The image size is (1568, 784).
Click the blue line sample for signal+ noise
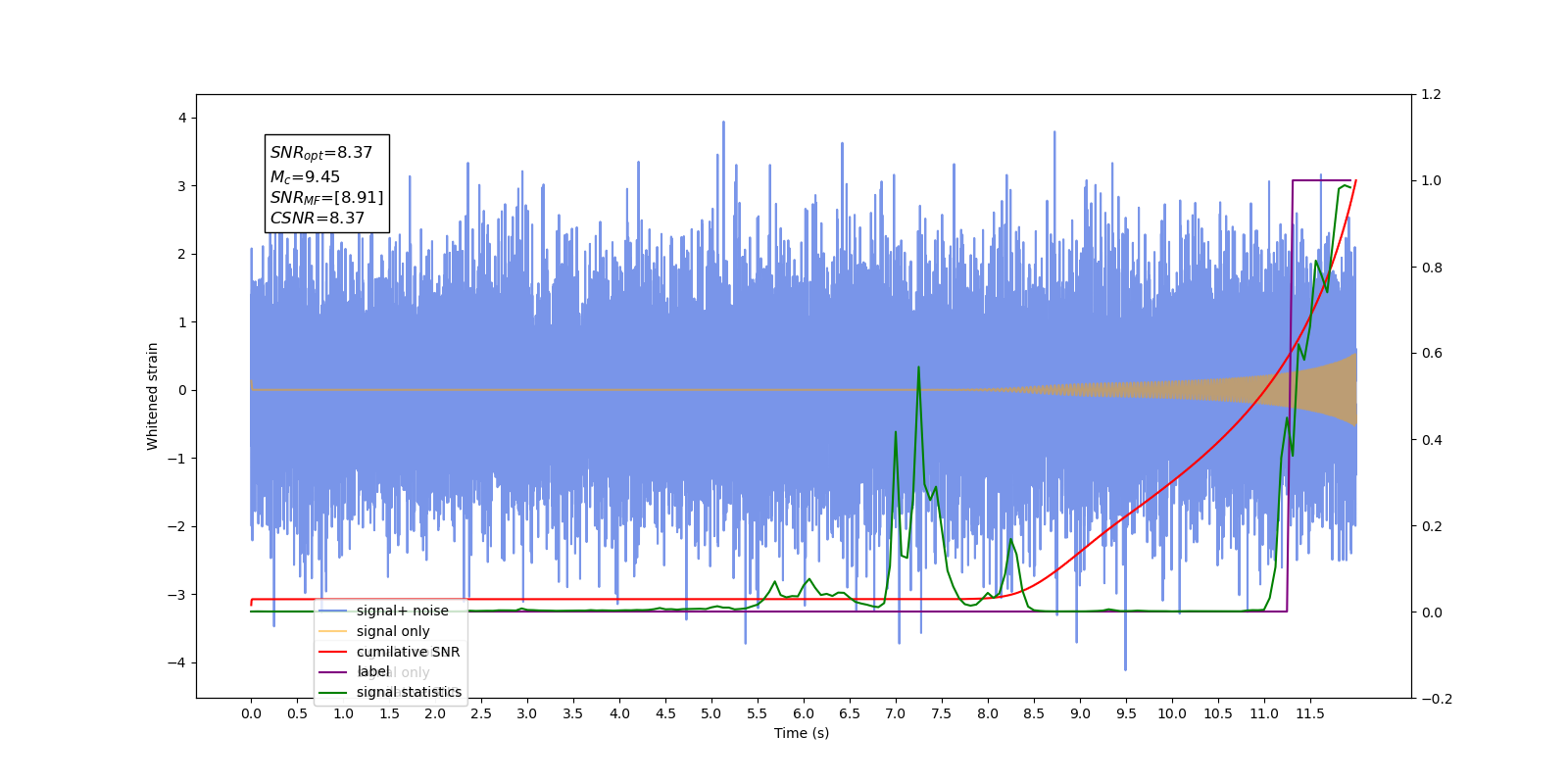click(333, 611)
